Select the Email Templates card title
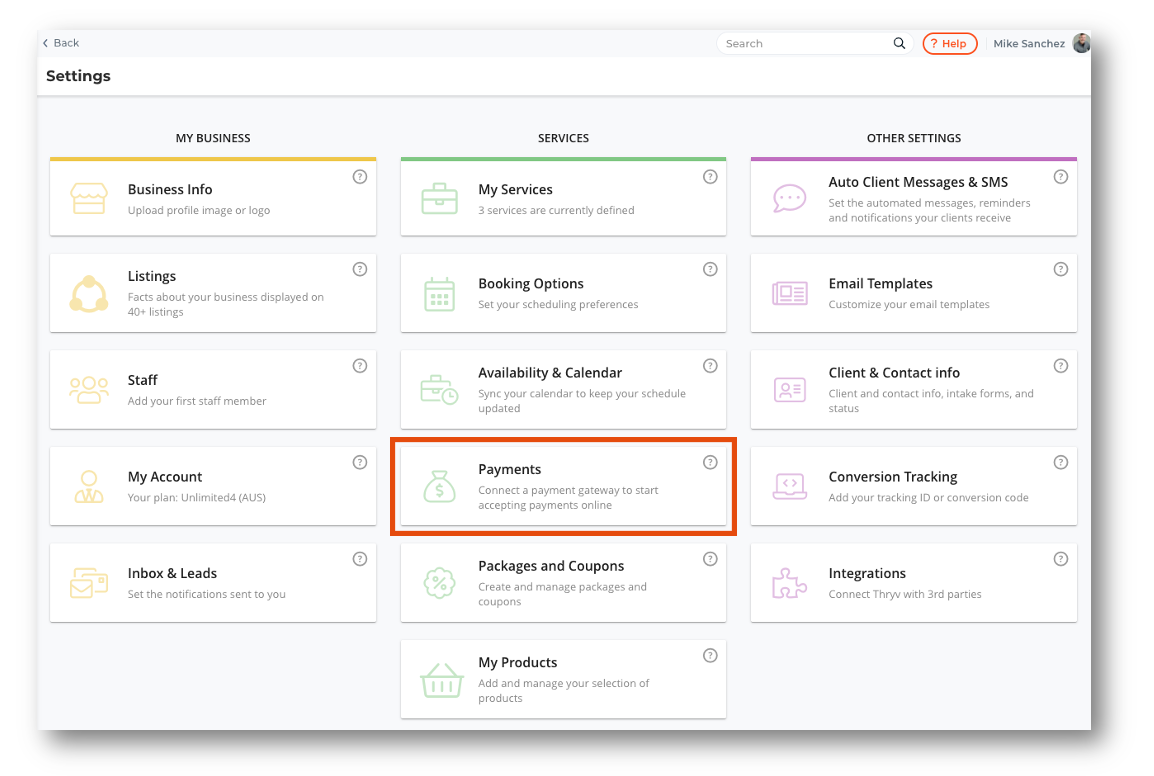This screenshot has height=776, width=1154. click(x=880, y=284)
